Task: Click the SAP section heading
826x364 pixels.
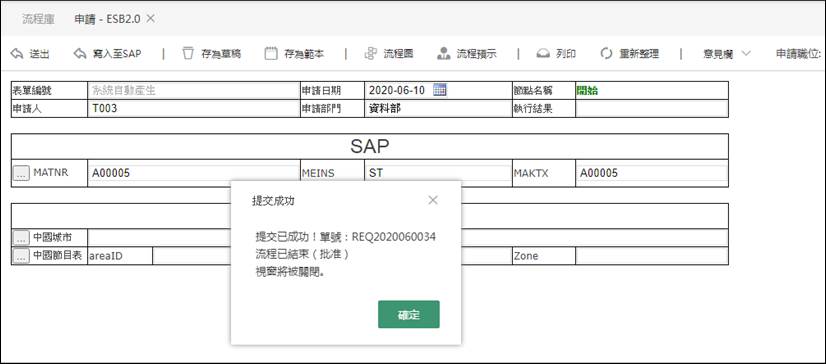Action: (x=369, y=146)
